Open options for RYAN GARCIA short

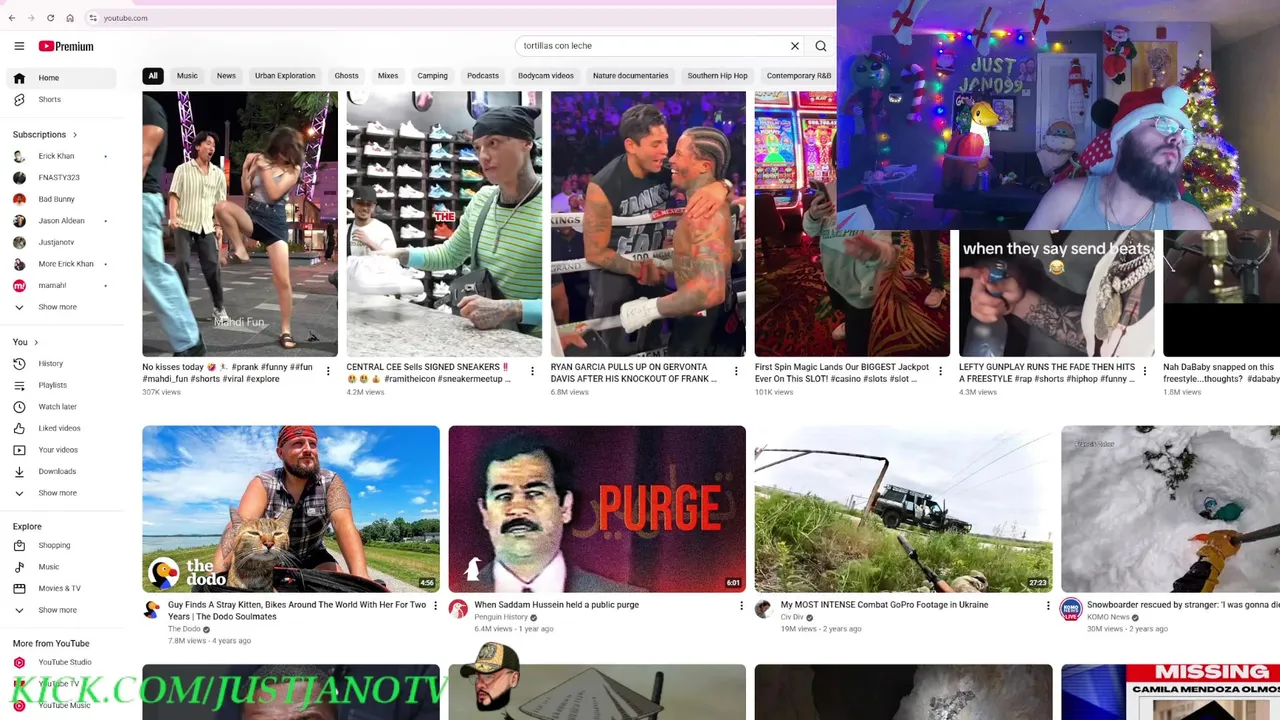pos(736,371)
